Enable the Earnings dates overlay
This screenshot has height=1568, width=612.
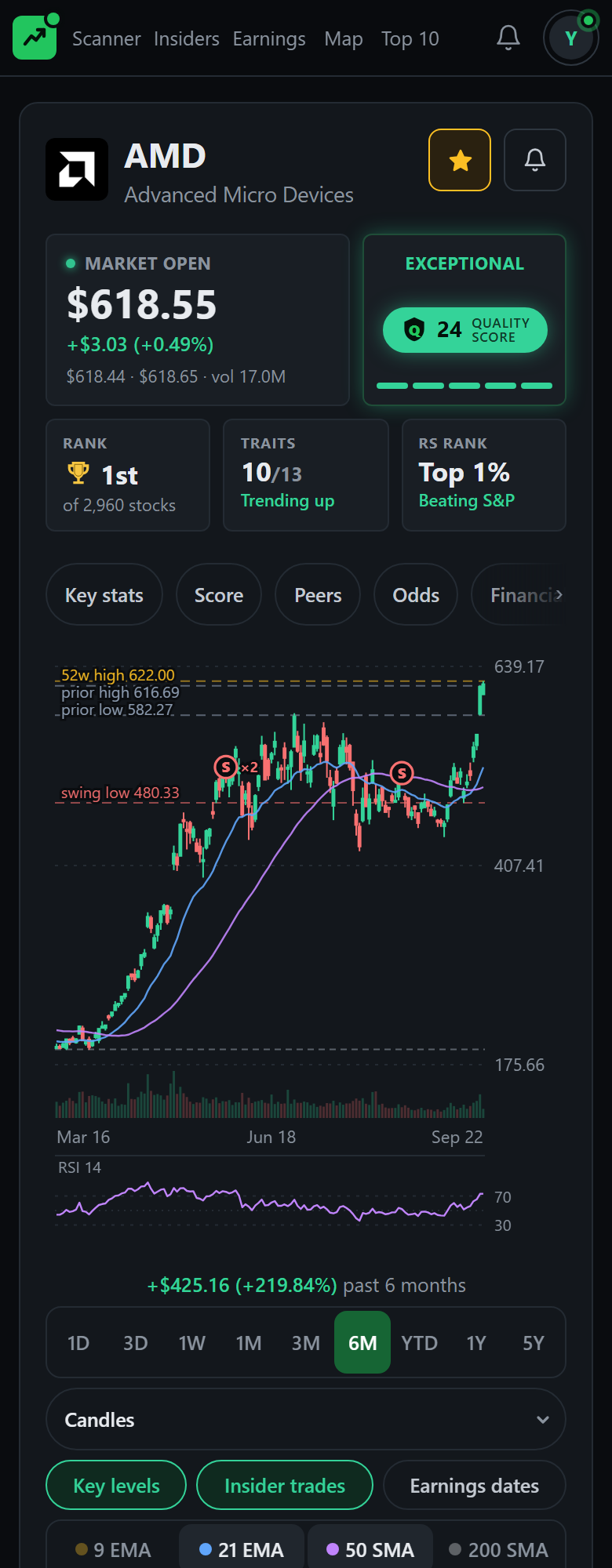tap(475, 1486)
